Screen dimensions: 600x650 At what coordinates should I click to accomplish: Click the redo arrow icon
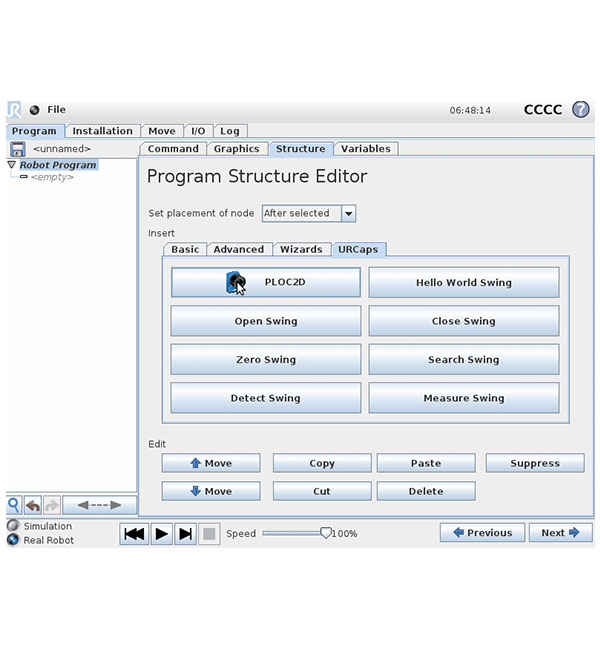pyautogui.click(x=52, y=505)
